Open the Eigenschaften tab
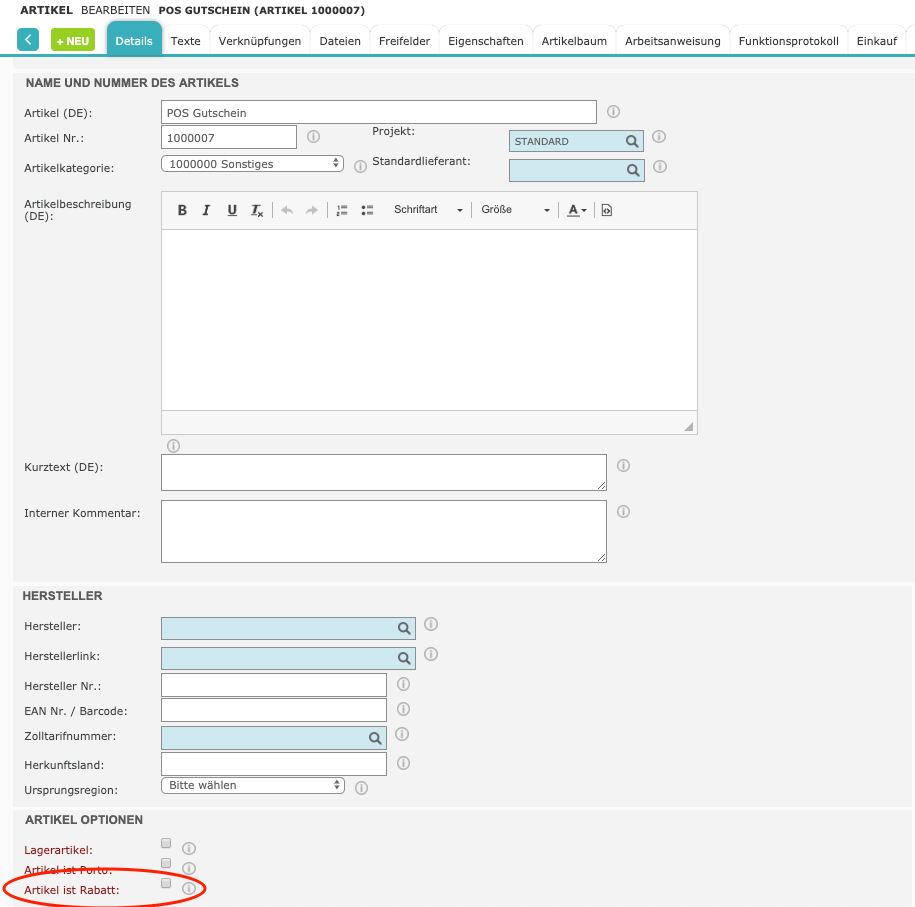 [485, 41]
